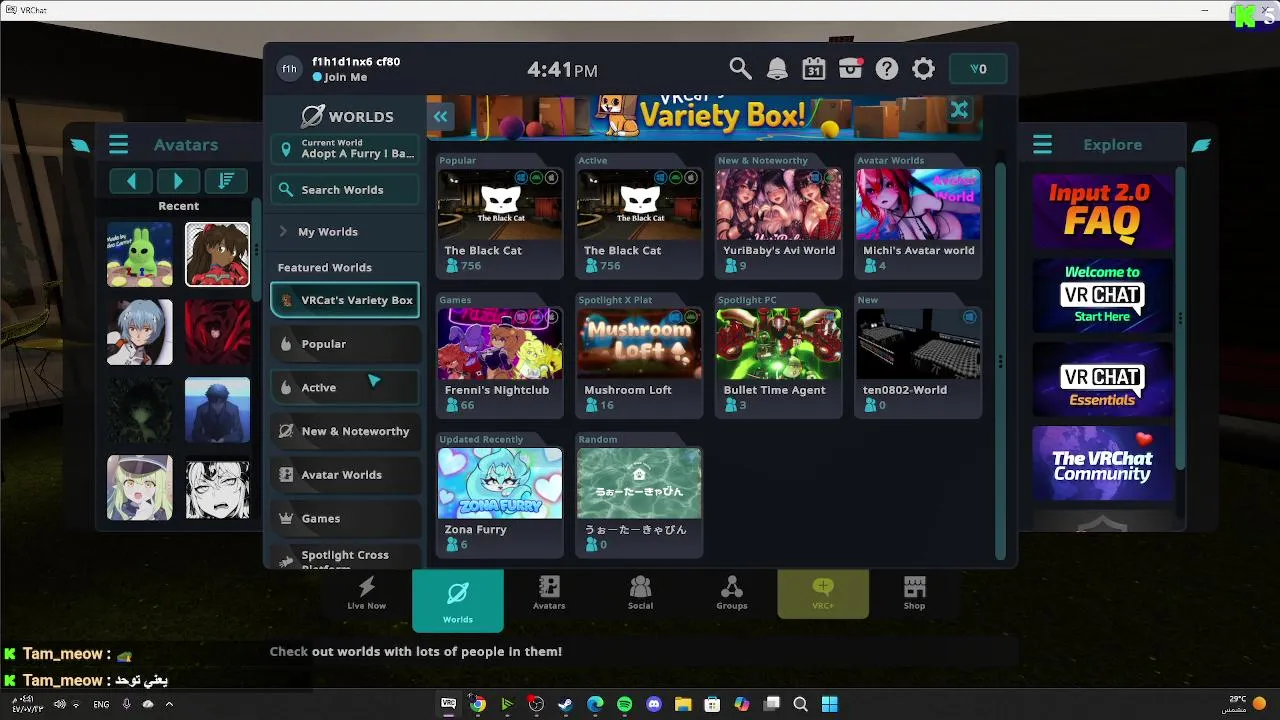This screenshot has height=720, width=1280.
Task: Open Welcome to VRChat Start Here tile
Action: (x=1102, y=295)
